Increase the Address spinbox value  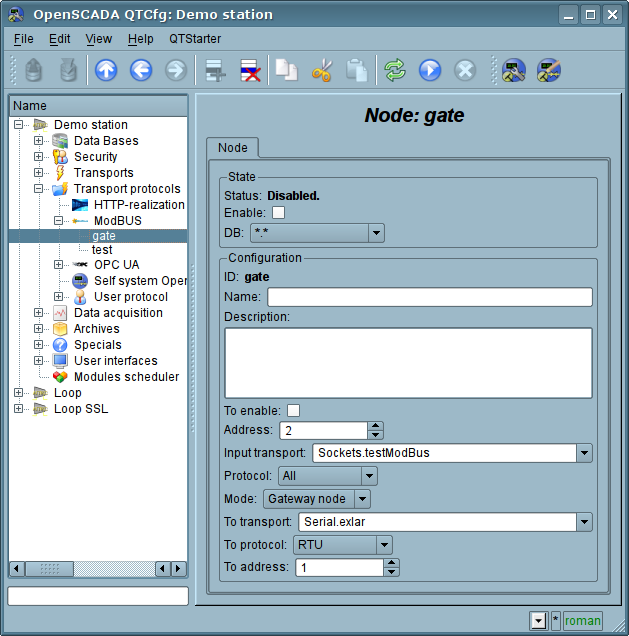click(376, 426)
